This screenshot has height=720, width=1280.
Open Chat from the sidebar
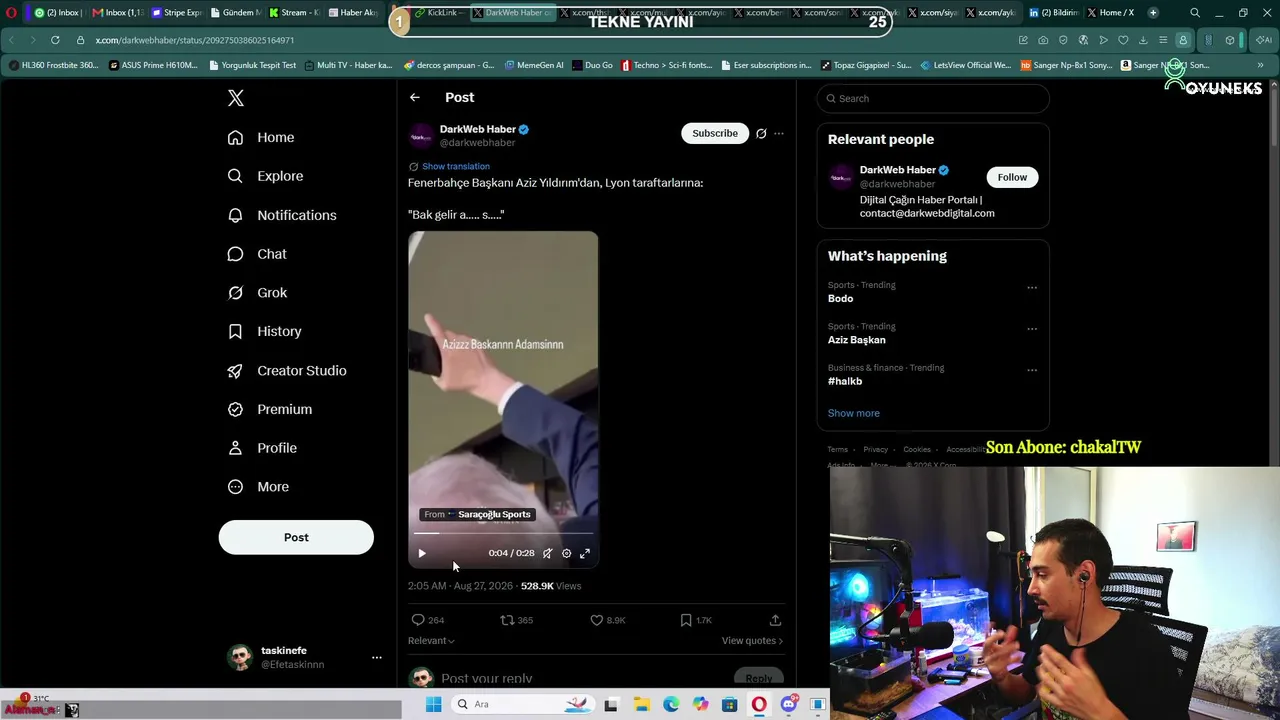257,254
